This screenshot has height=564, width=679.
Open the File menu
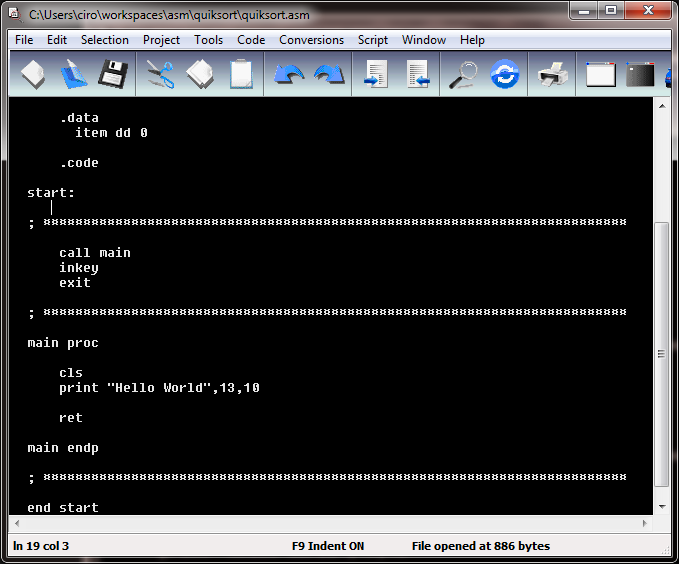[x=24, y=40]
